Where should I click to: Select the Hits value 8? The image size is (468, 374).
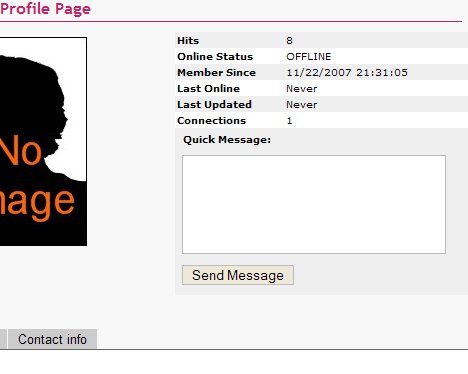pos(289,41)
